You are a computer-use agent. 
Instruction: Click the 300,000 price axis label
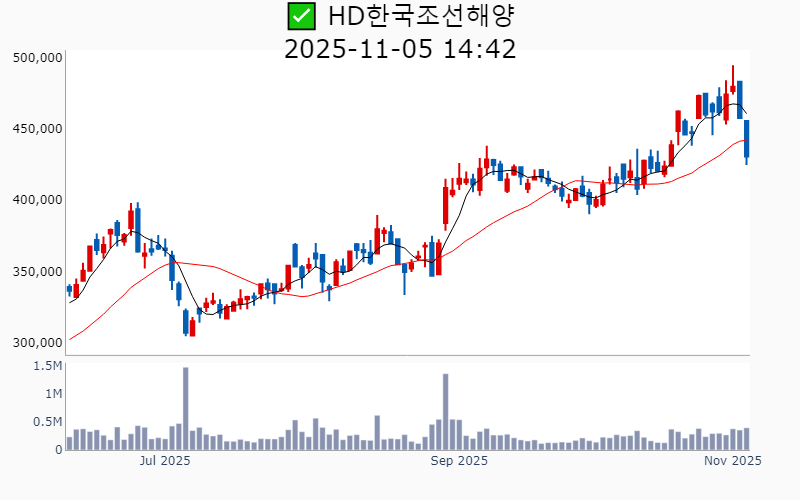click(x=37, y=343)
